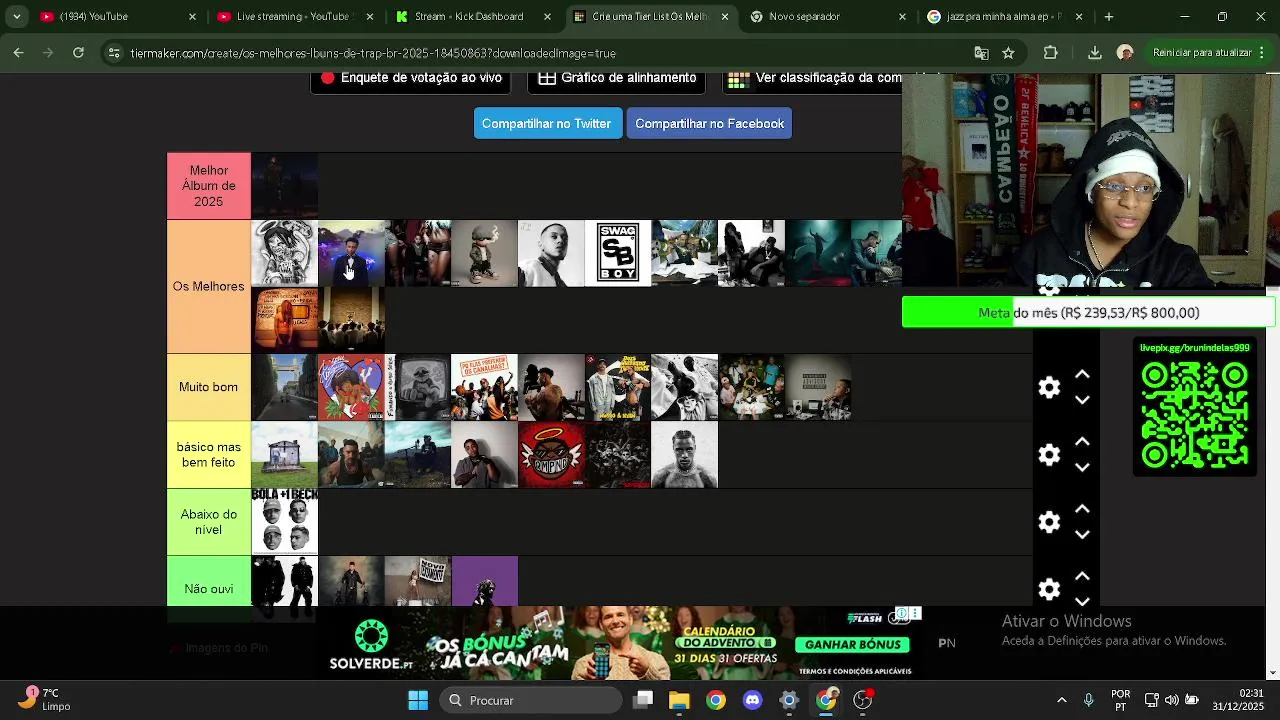This screenshot has height=720, width=1280.
Task: Close the (1934) YouTube tab
Action: coord(194,16)
